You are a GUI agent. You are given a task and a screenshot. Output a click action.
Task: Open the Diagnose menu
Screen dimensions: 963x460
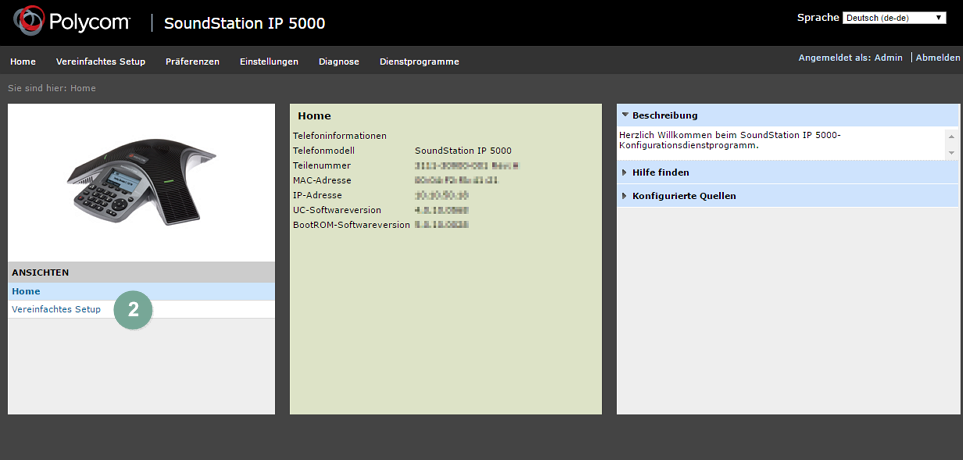pos(339,62)
